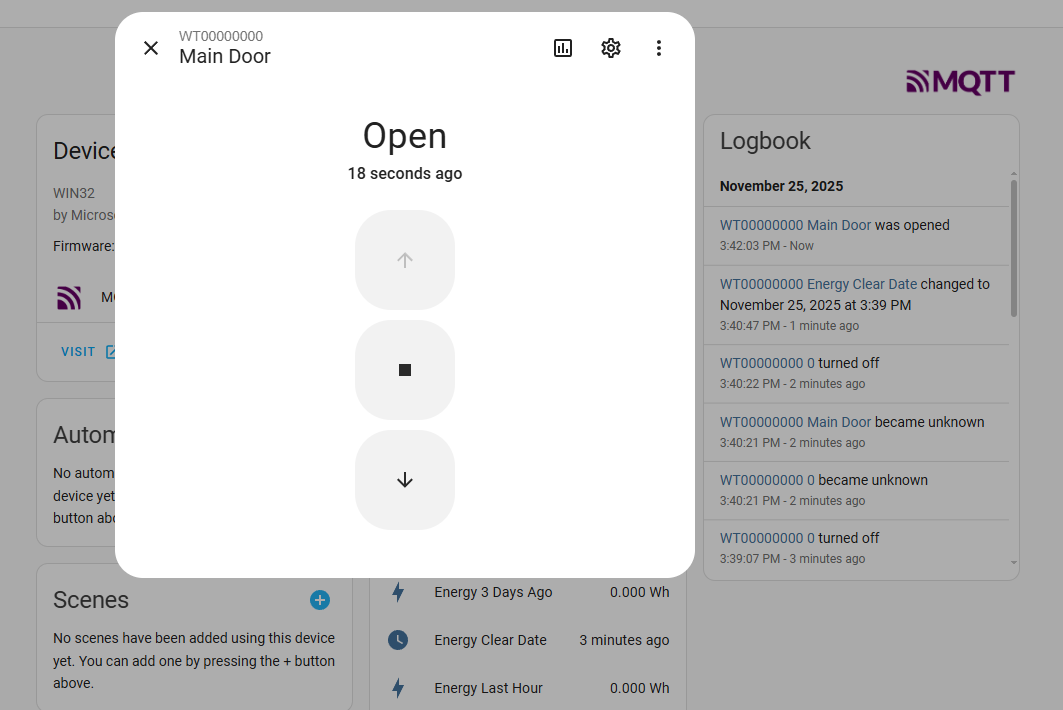Screen dimensions: 1063x710
Task: Click the Energy Clear Date row
Action: coord(528,640)
